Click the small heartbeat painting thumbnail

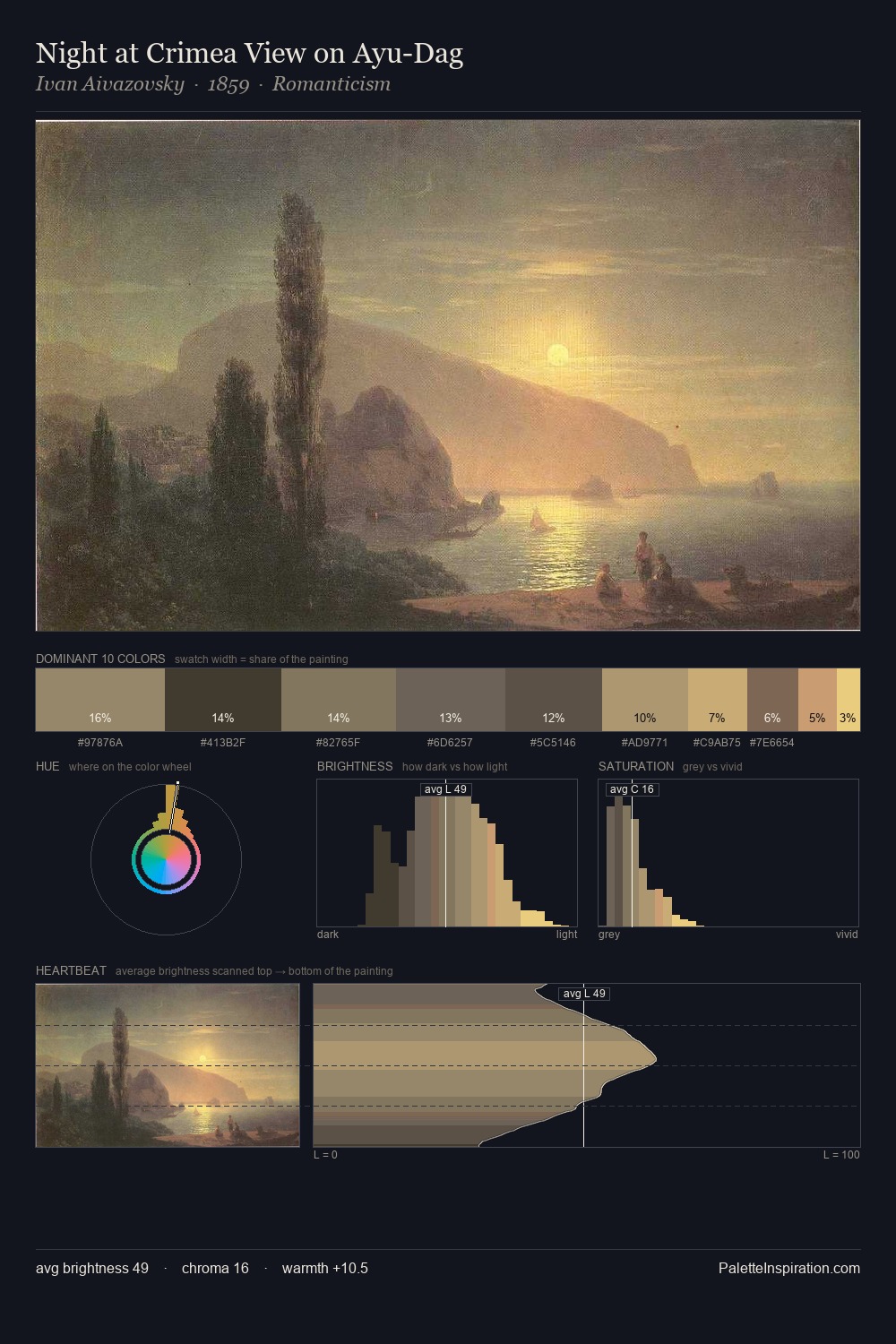[168, 1065]
